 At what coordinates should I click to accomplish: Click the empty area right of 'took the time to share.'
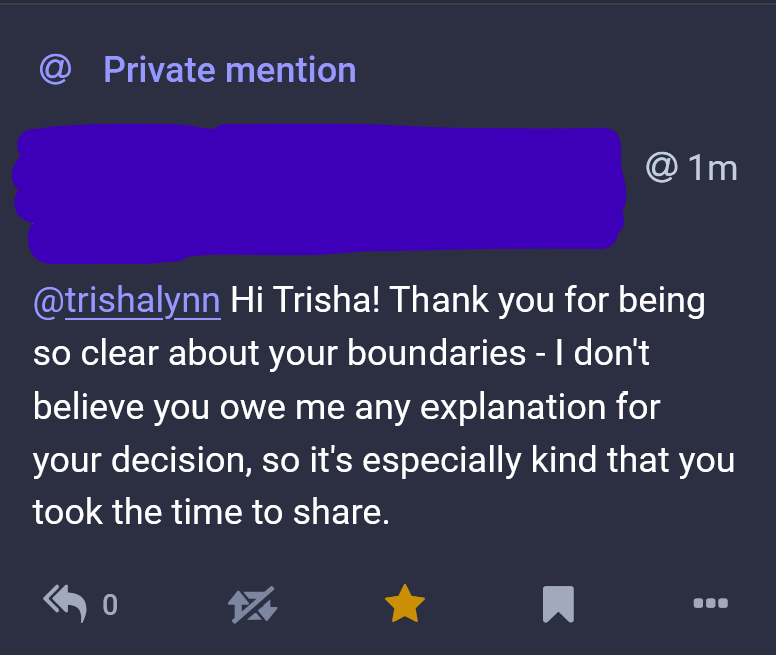click(580, 513)
